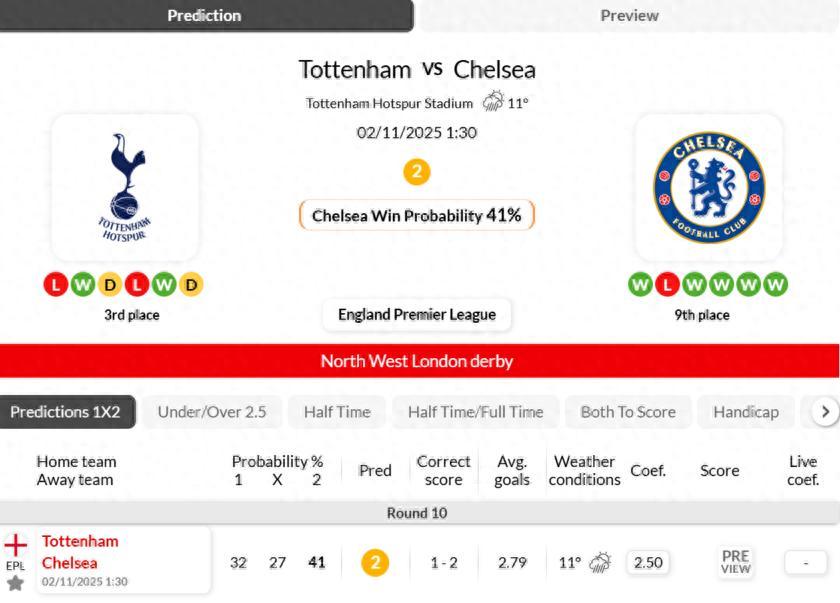This screenshot has height=603, width=840.
Task: Click the 2.50 coefficient button
Action: (x=648, y=563)
